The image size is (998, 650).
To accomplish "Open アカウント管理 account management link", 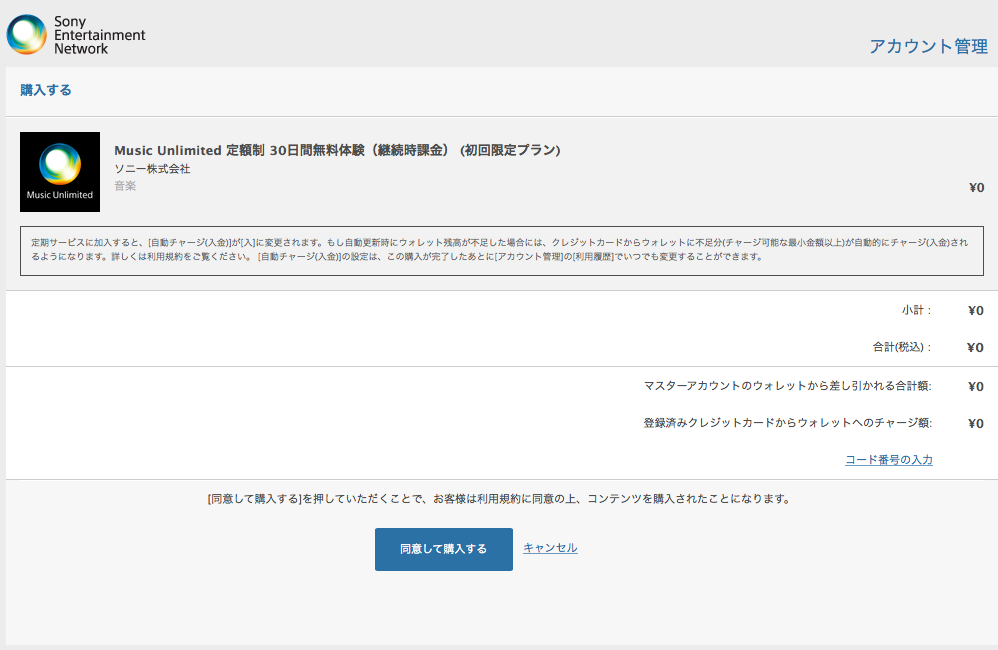I will click(x=929, y=46).
